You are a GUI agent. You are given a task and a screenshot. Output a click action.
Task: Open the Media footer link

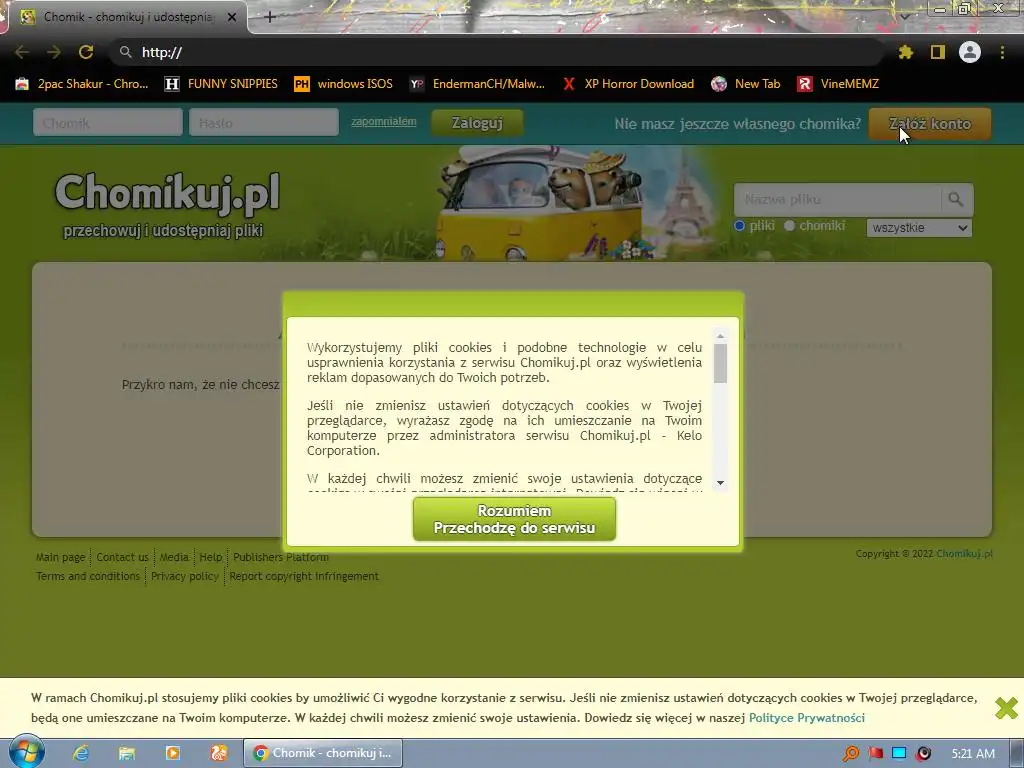174,557
